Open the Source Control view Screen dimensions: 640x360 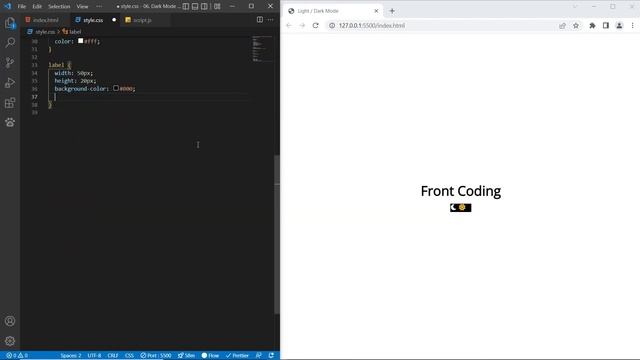10,62
